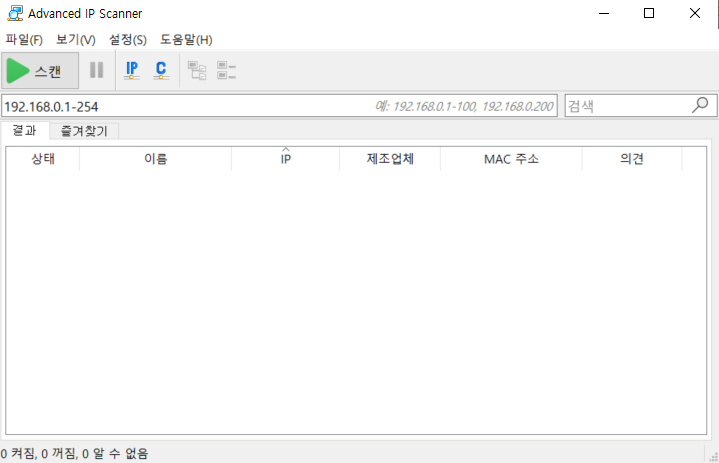Switch to the 결과 tab
Screen dimensions: 719x463
(25, 131)
